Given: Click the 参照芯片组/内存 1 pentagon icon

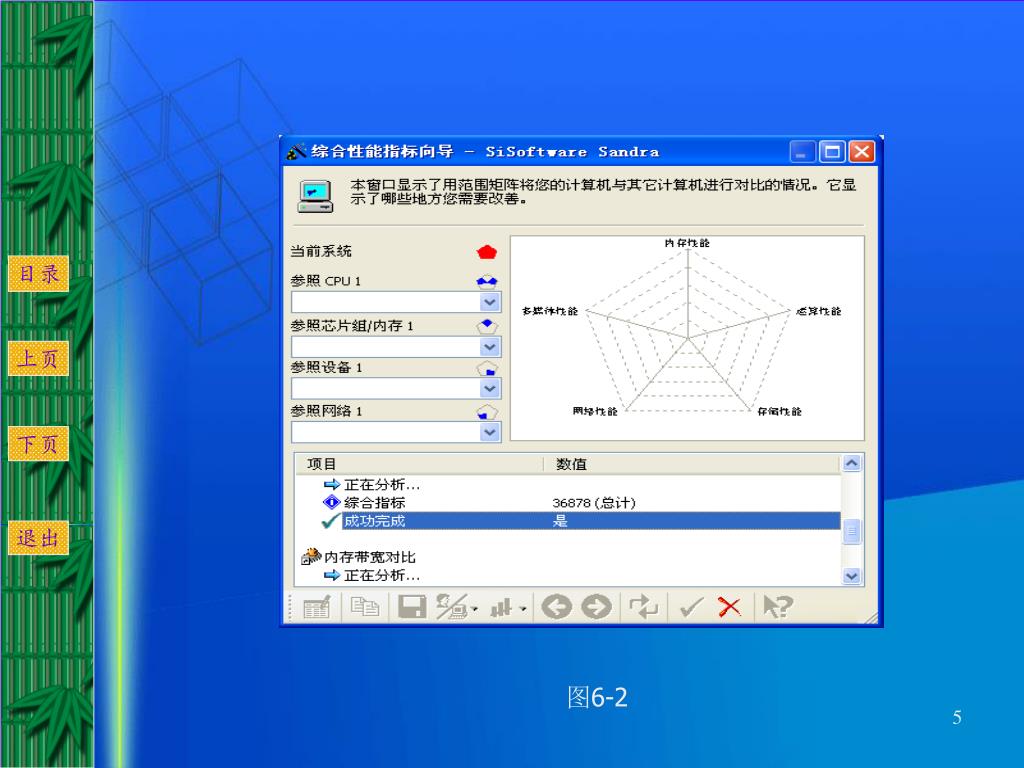Looking at the screenshot, I should point(487,325).
